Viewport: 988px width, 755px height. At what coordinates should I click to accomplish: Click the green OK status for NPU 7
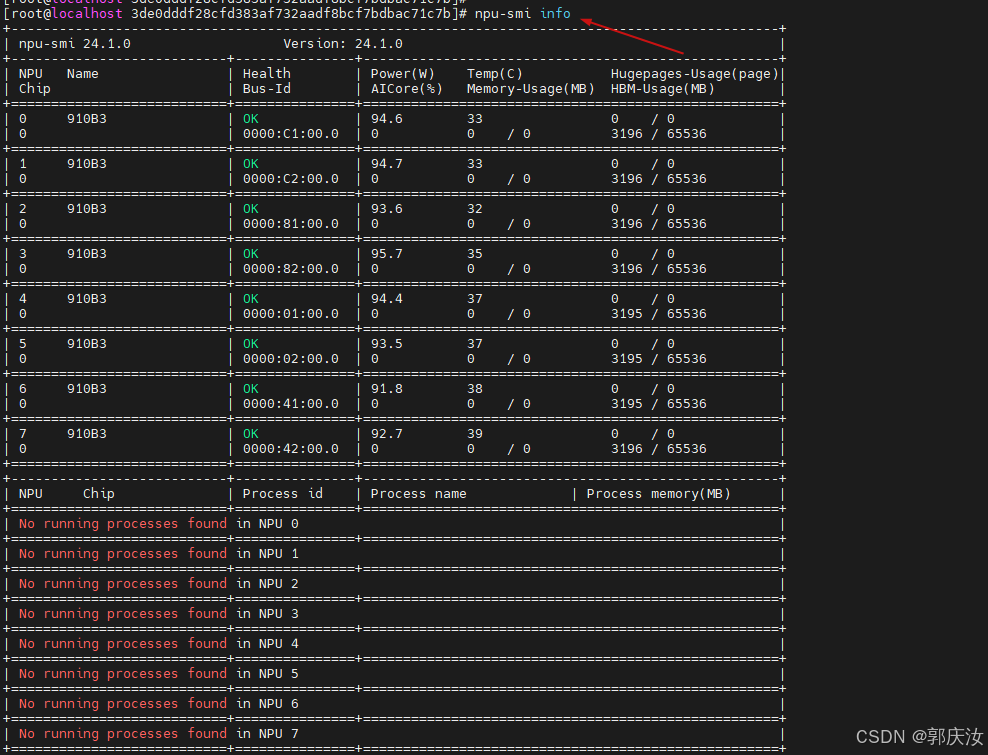[250, 434]
